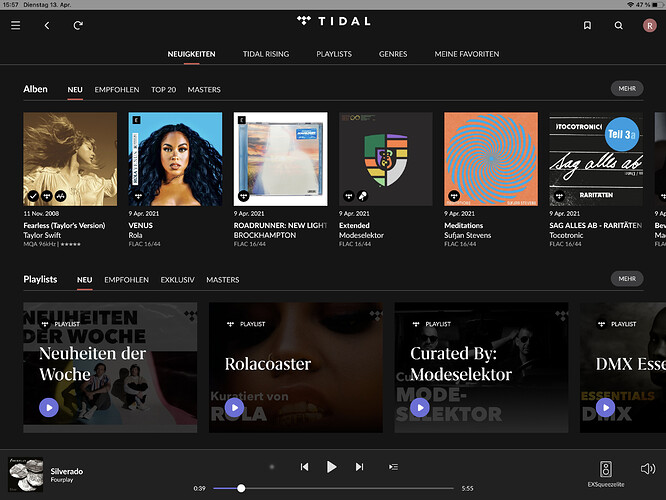Screen dimensions: 666x500
Task: Go back with the arrow icon
Action: (47, 25)
